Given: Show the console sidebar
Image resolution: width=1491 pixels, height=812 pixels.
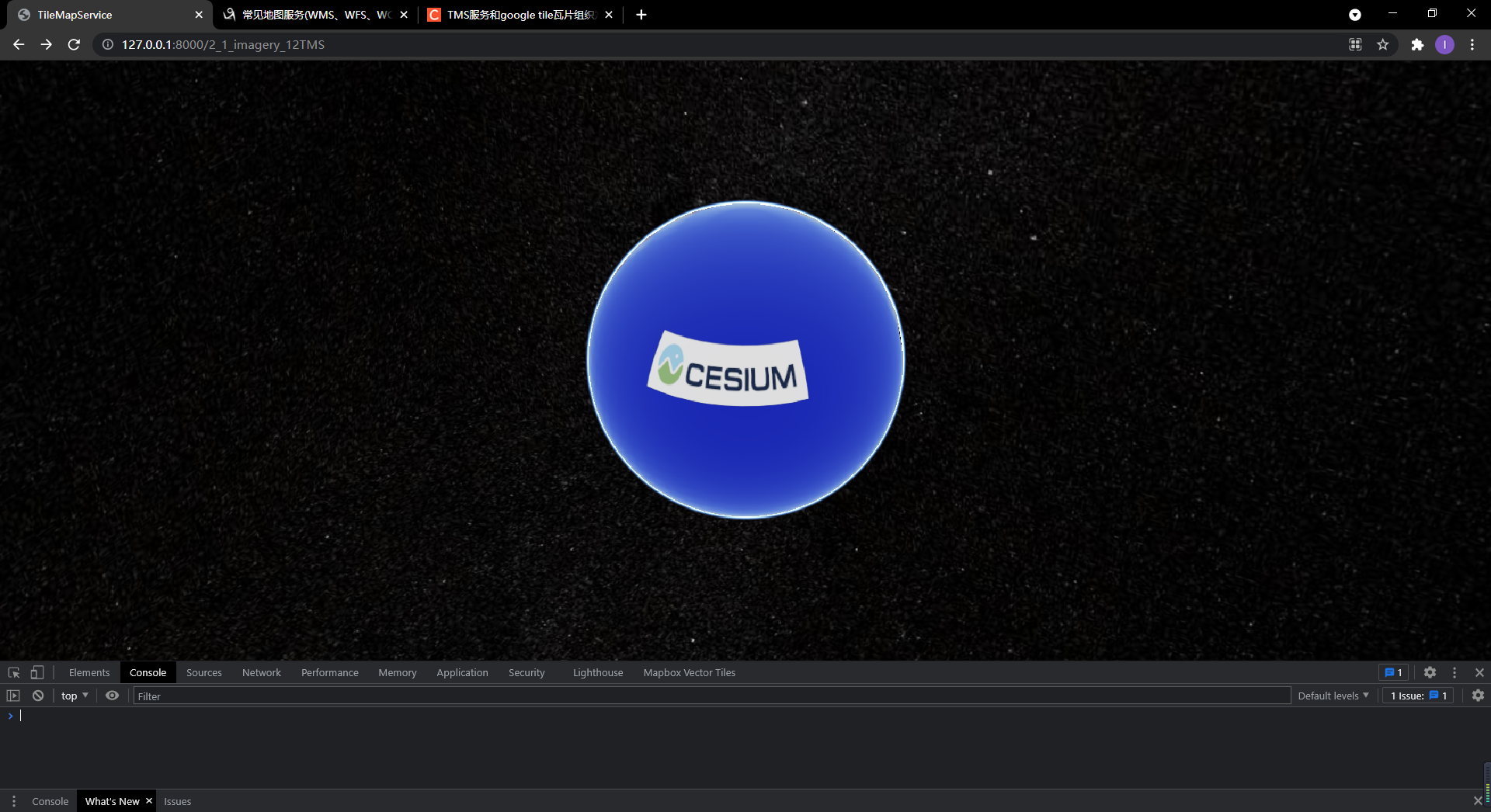Looking at the screenshot, I should 13,696.
